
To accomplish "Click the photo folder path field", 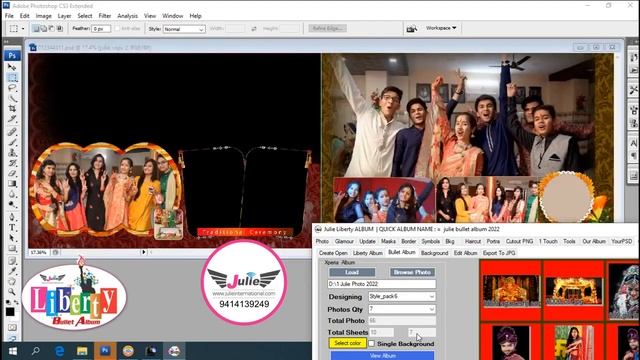I will (382, 284).
